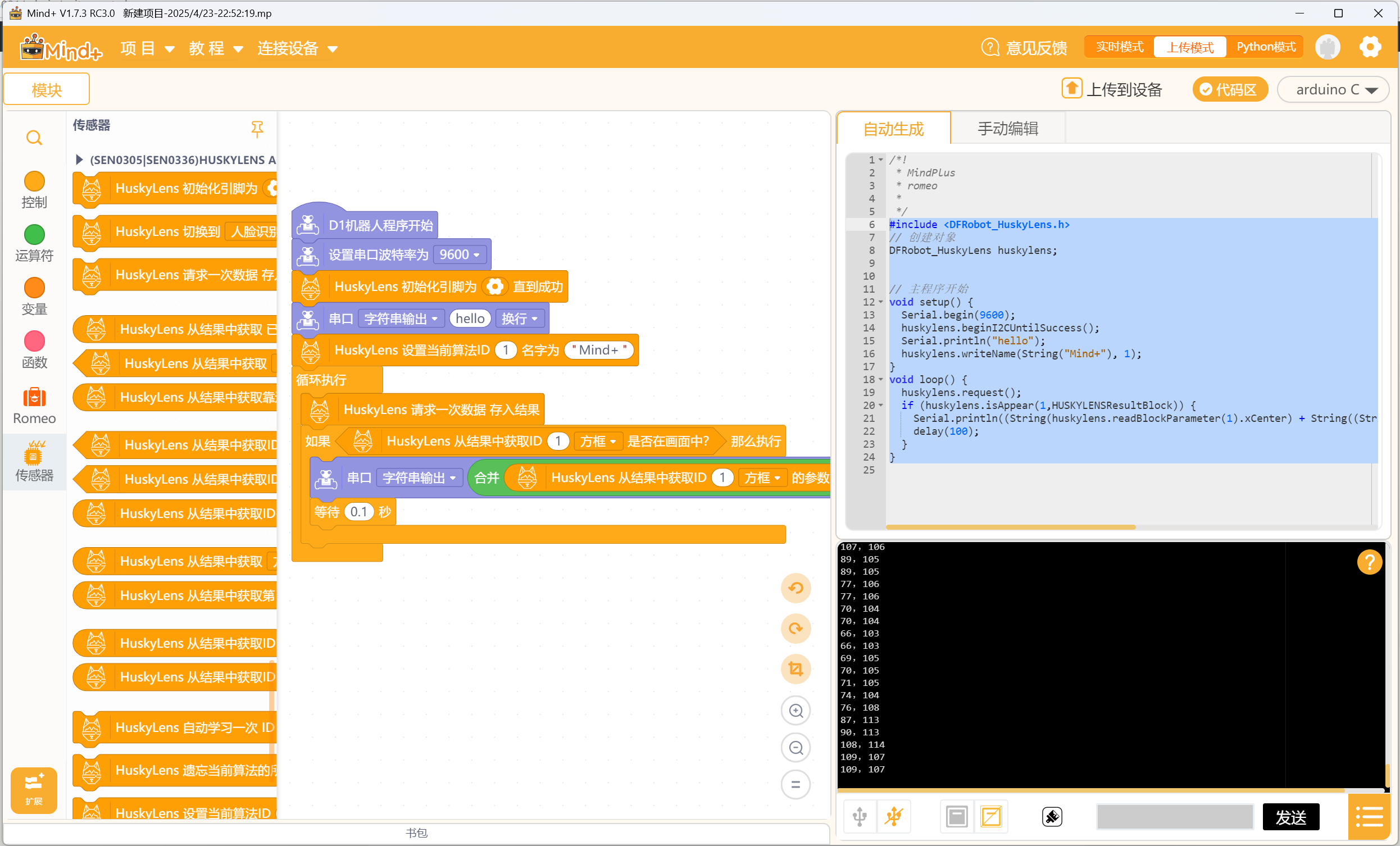Click palette block HuskyLens 自动学习一次

click(175, 728)
